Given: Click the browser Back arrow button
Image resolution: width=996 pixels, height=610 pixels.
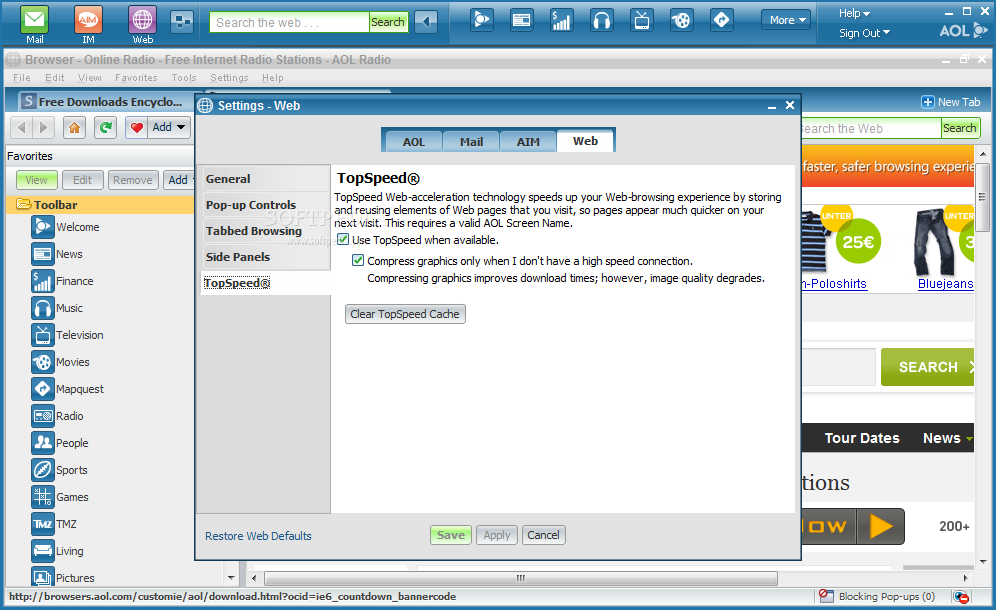Looking at the screenshot, I should click(22, 127).
